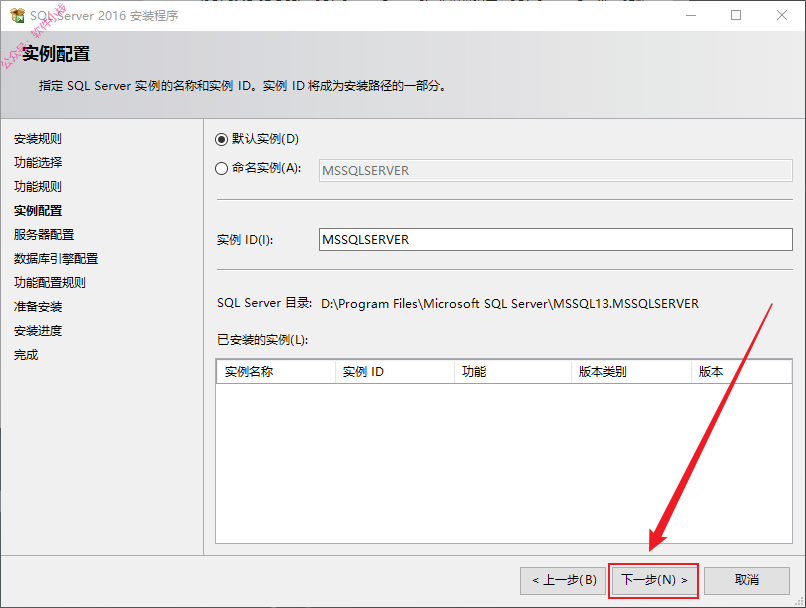This screenshot has width=806, height=608.
Task: Close the SQL Server 2016 setup window
Action: point(782,15)
